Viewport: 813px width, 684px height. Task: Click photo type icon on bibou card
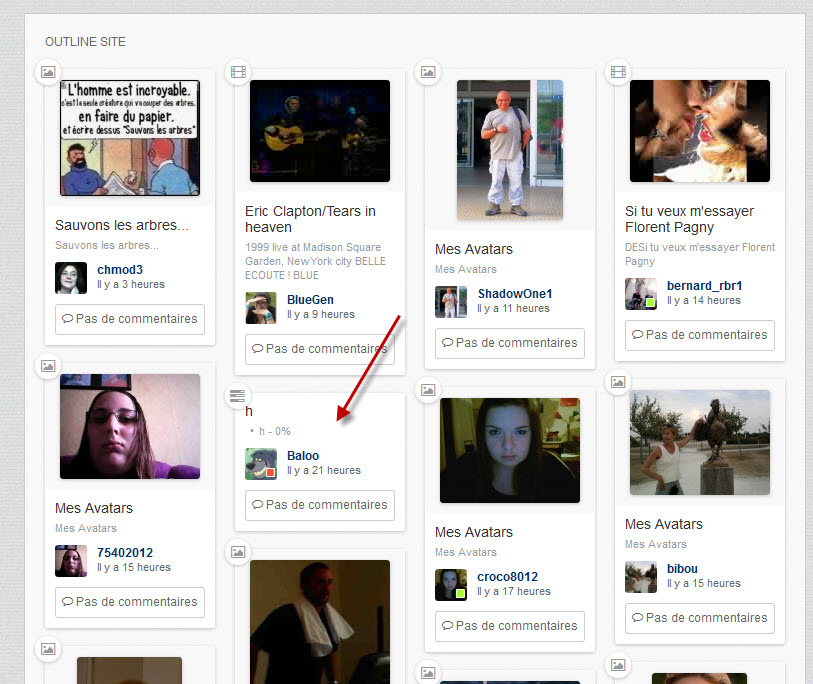pyautogui.click(x=618, y=381)
